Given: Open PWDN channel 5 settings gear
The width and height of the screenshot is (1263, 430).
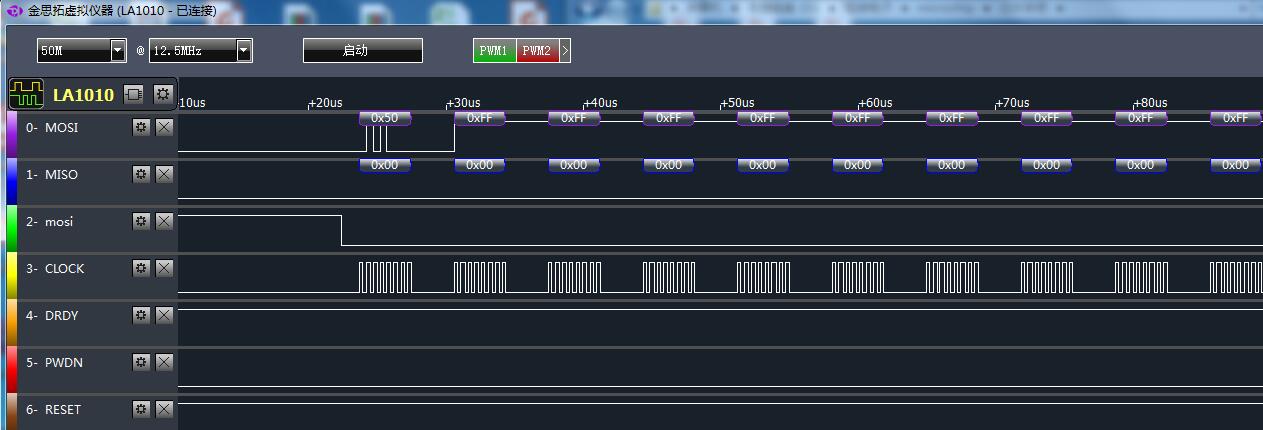Looking at the screenshot, I should tap(141, 362).
